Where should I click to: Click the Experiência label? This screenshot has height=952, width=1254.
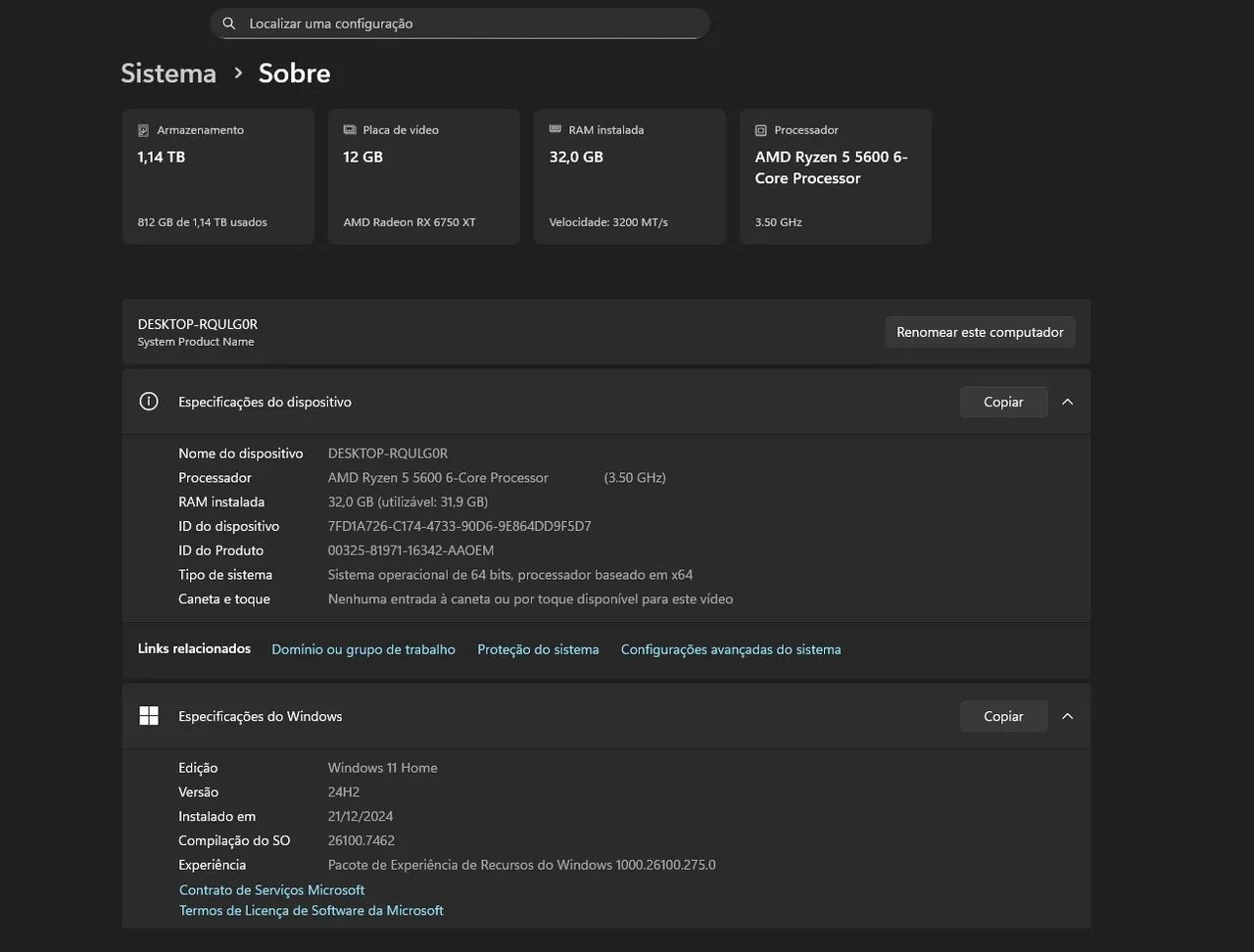(x=213, y=865)
